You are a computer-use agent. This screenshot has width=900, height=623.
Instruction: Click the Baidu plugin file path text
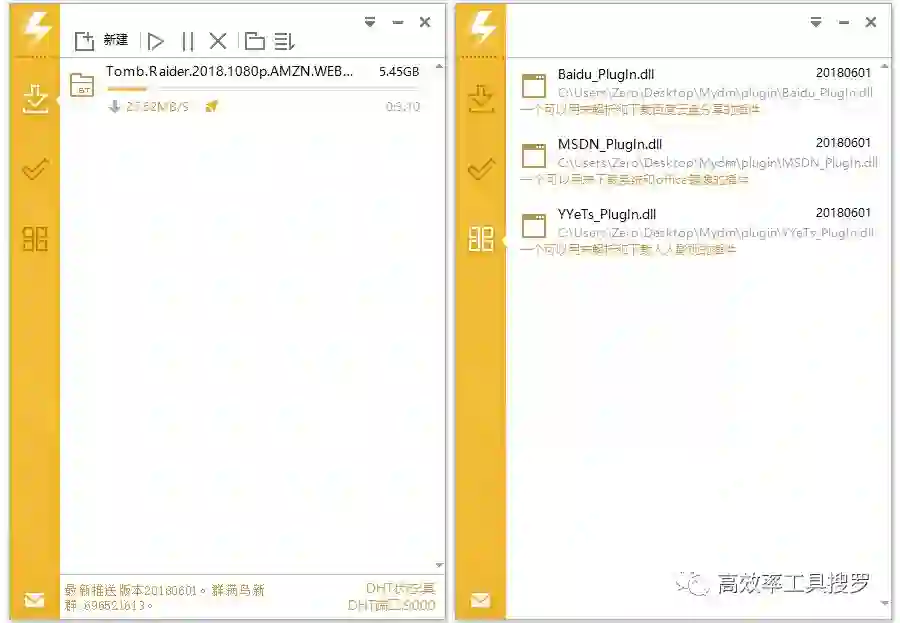(715, 92)
